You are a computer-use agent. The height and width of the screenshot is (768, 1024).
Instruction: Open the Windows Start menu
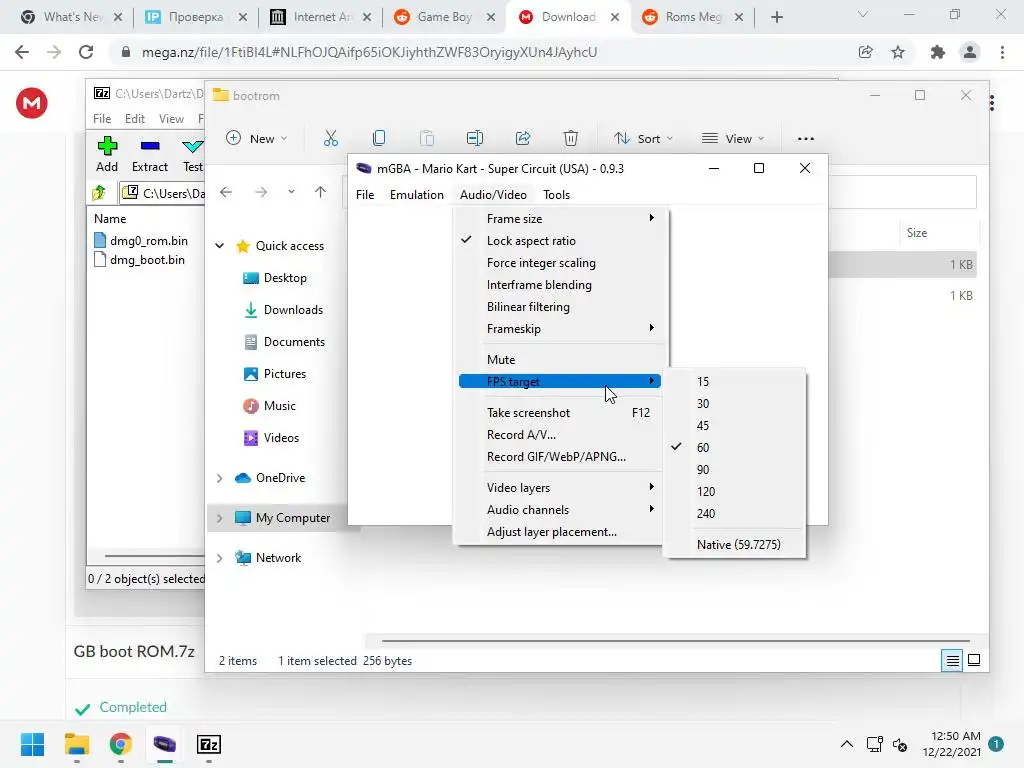coord(32,744)
